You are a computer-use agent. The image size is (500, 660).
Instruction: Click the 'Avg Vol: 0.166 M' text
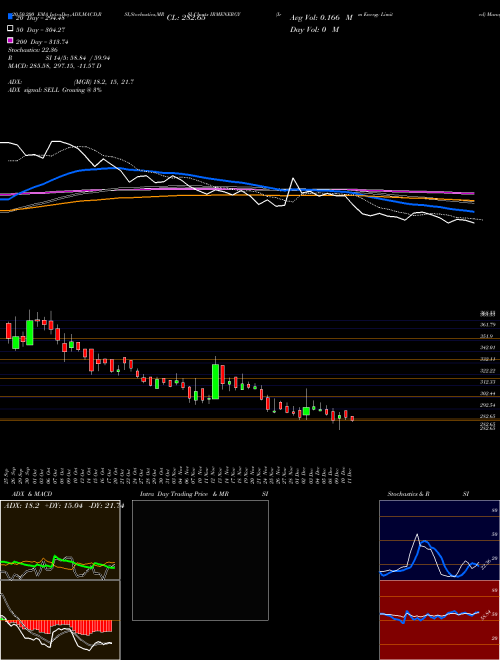321,18
